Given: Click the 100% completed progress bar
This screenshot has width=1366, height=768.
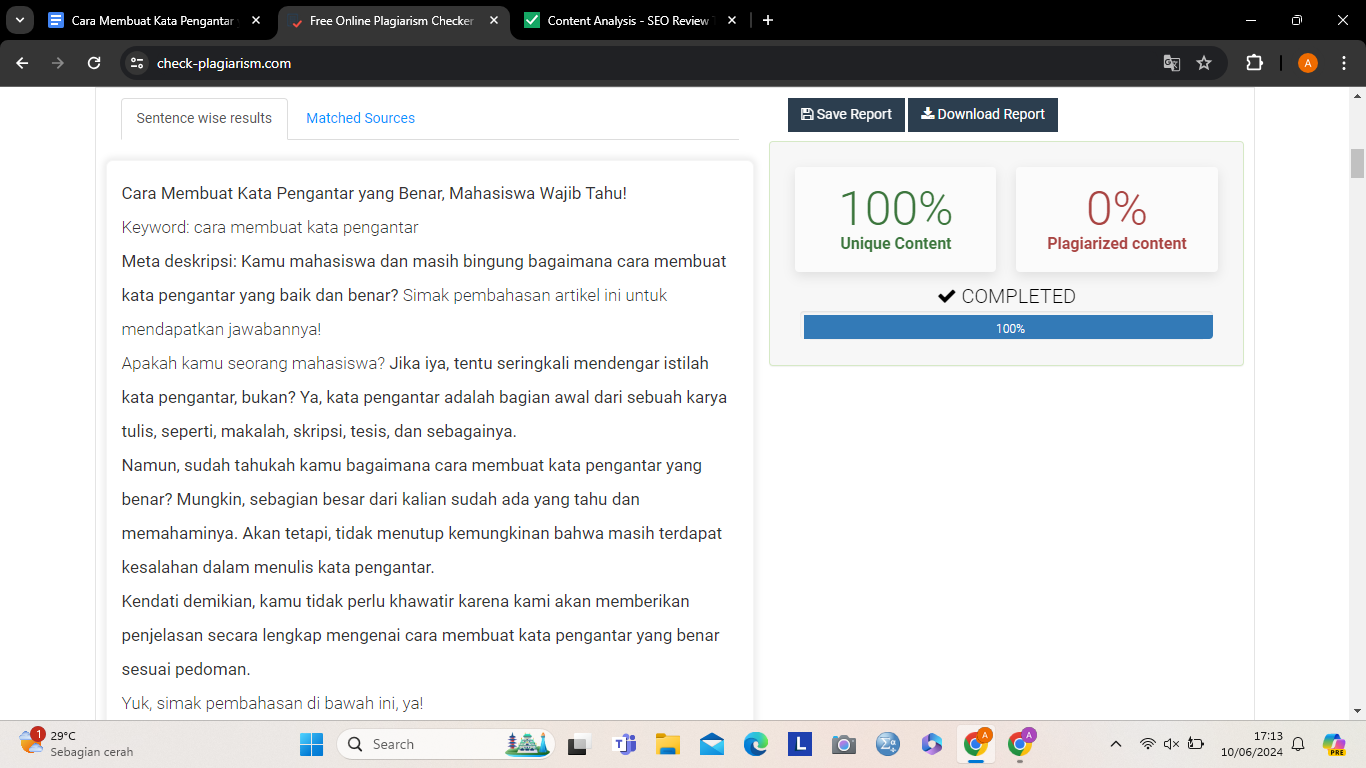Looking at the screenshot, I should [1008, 328].
